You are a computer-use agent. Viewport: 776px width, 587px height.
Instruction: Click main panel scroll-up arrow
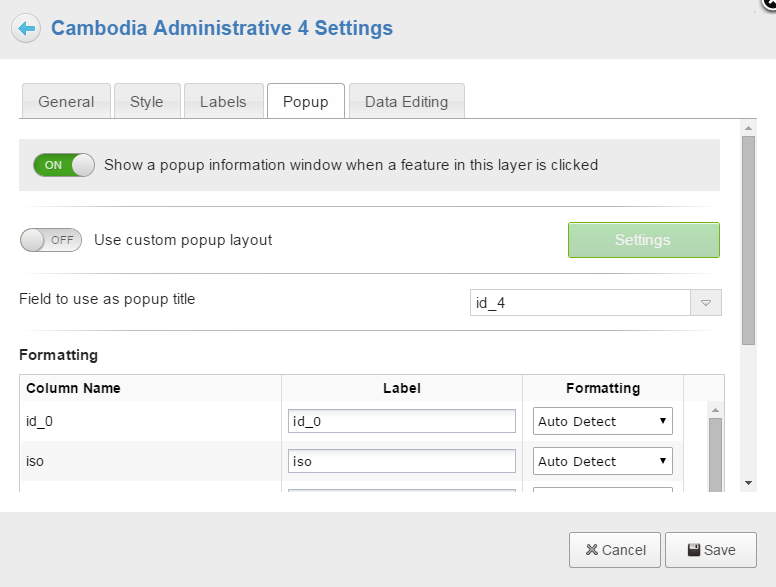tap(748, 128)
